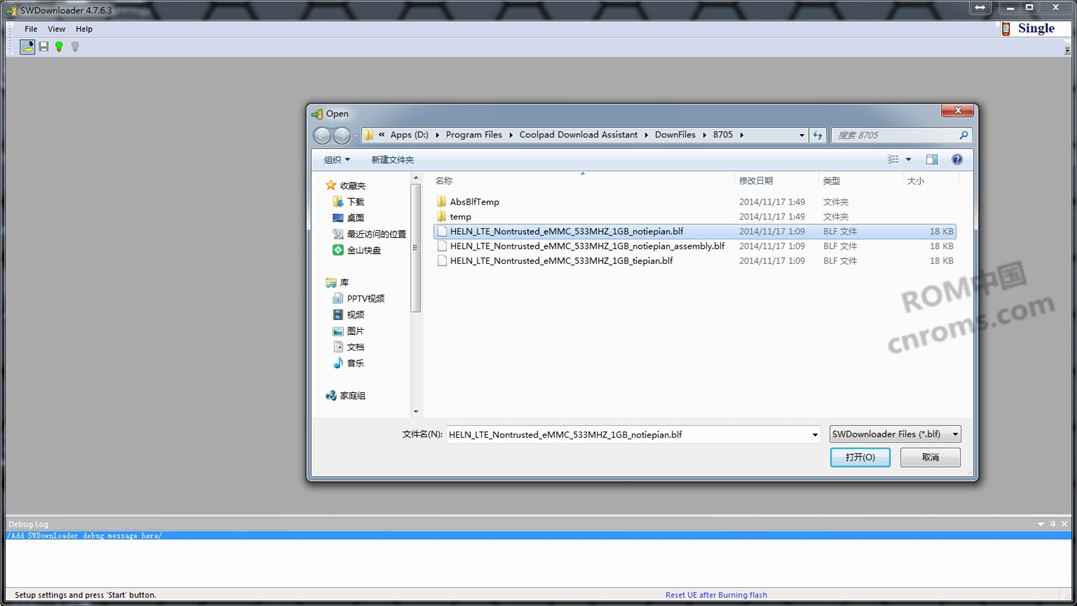Refresh the 8705 folder listing
Screen dimensions: 1077x606
(x=818, y=135)
